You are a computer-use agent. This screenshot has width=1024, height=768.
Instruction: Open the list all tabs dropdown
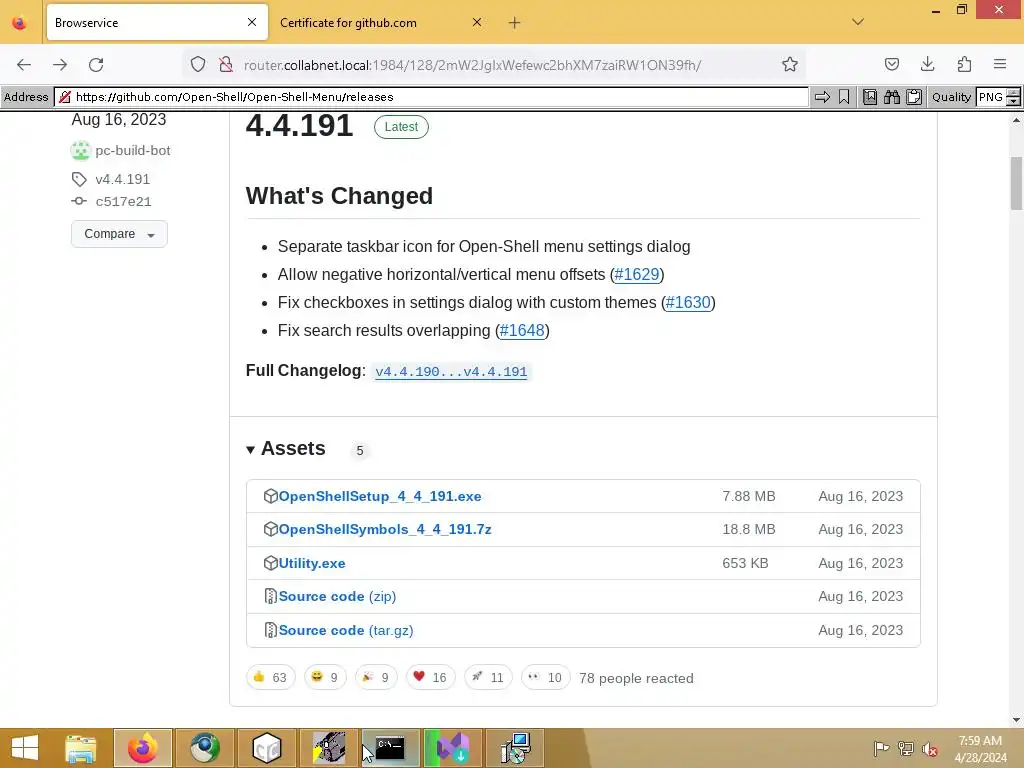[x=858, y=22]
